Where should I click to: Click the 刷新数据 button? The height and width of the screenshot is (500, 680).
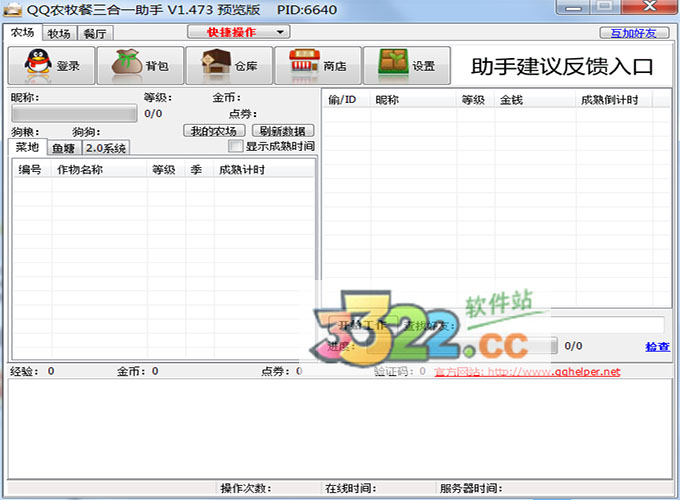click(283, 131)
